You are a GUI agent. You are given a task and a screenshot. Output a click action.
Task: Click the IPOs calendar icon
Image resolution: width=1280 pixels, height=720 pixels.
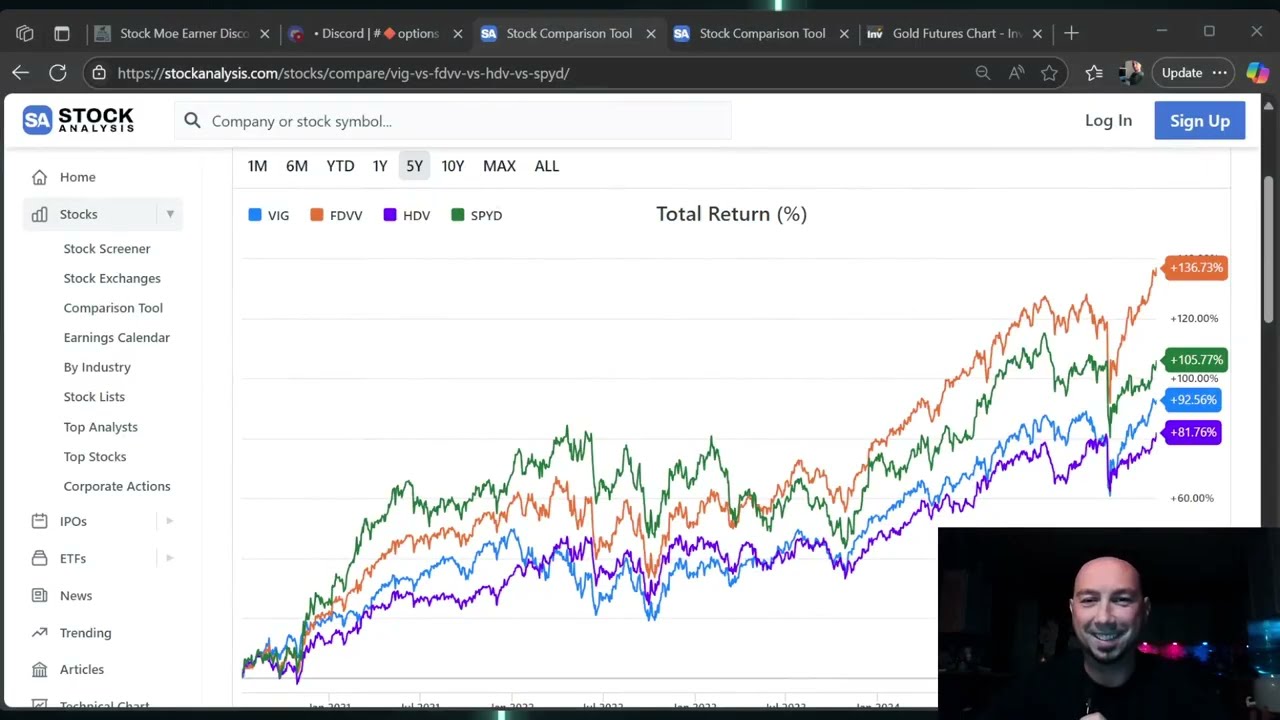(x=39, y=521)
